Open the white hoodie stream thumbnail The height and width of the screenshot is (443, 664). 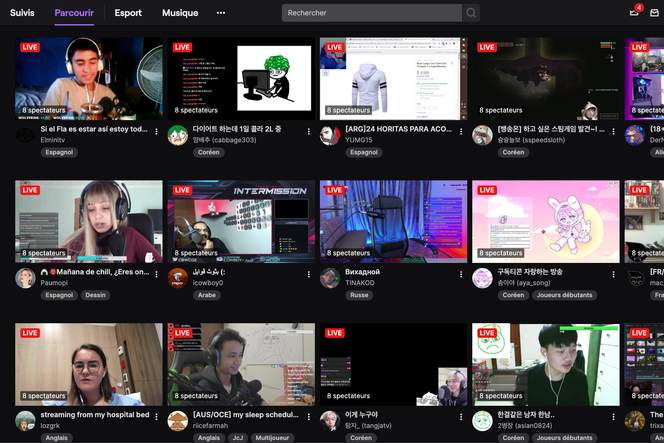click(x=393, y=79)
